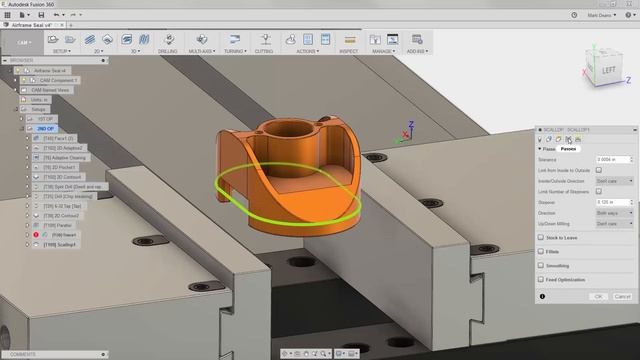
Task: Open the Up/Down Milling dropdown
Action: (x=614, y=224)
